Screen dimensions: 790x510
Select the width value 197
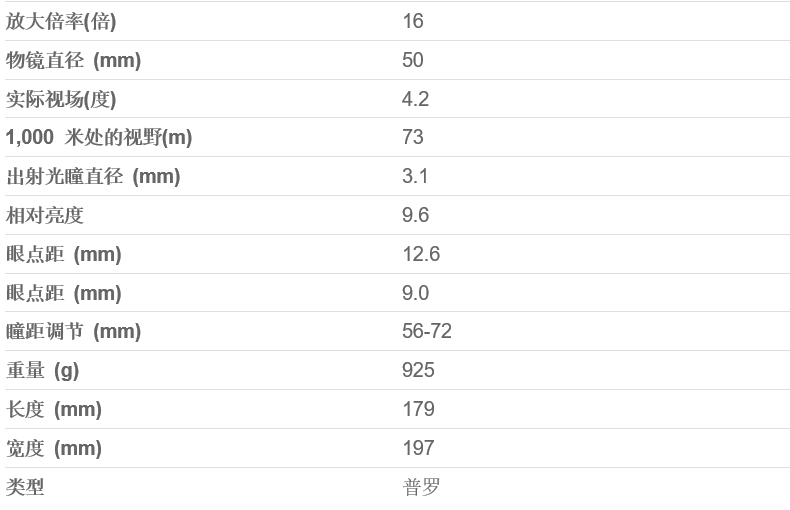tap(418, 448)
